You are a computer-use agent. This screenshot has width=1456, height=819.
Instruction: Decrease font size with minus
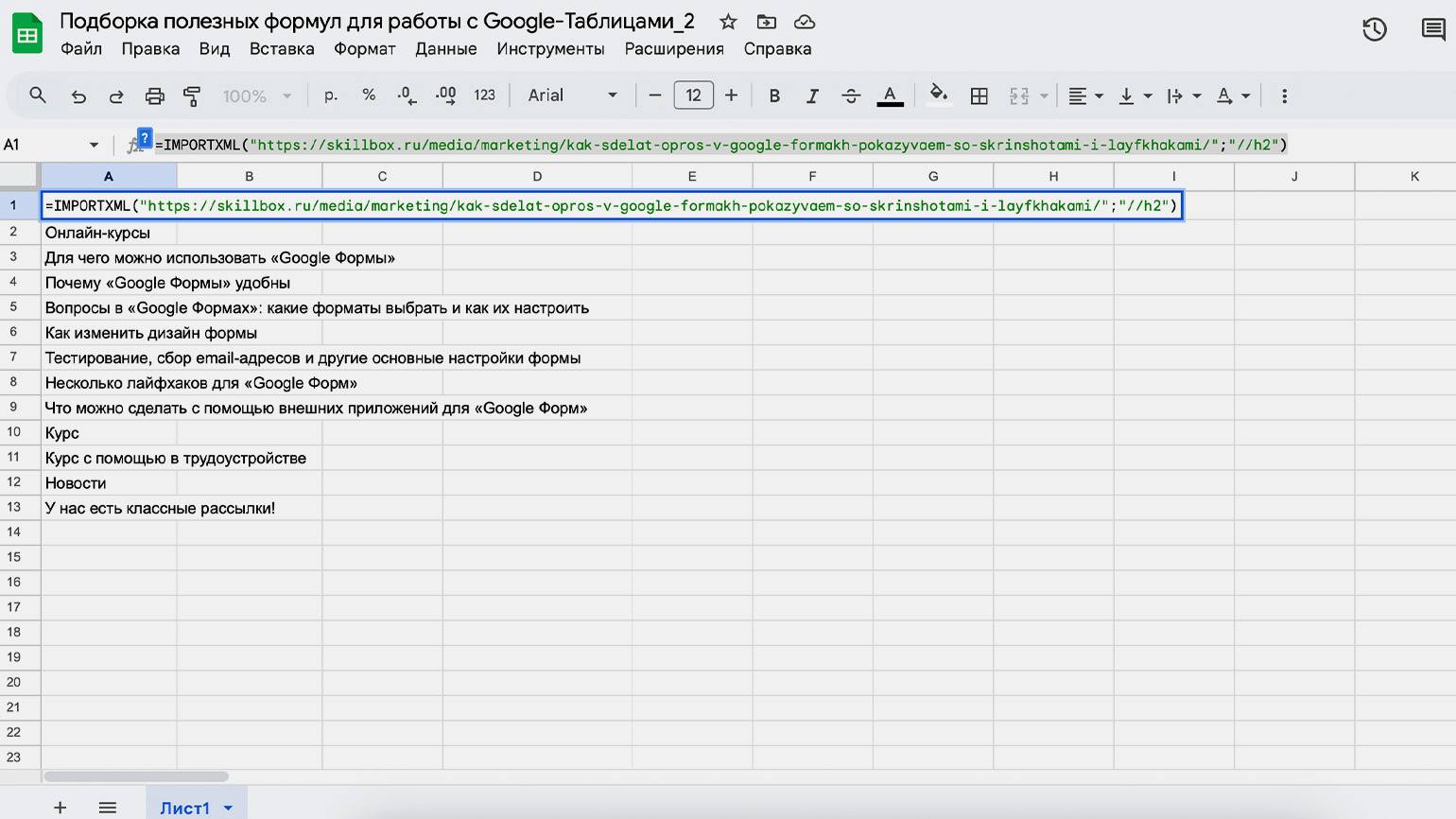tap(654, 96)
